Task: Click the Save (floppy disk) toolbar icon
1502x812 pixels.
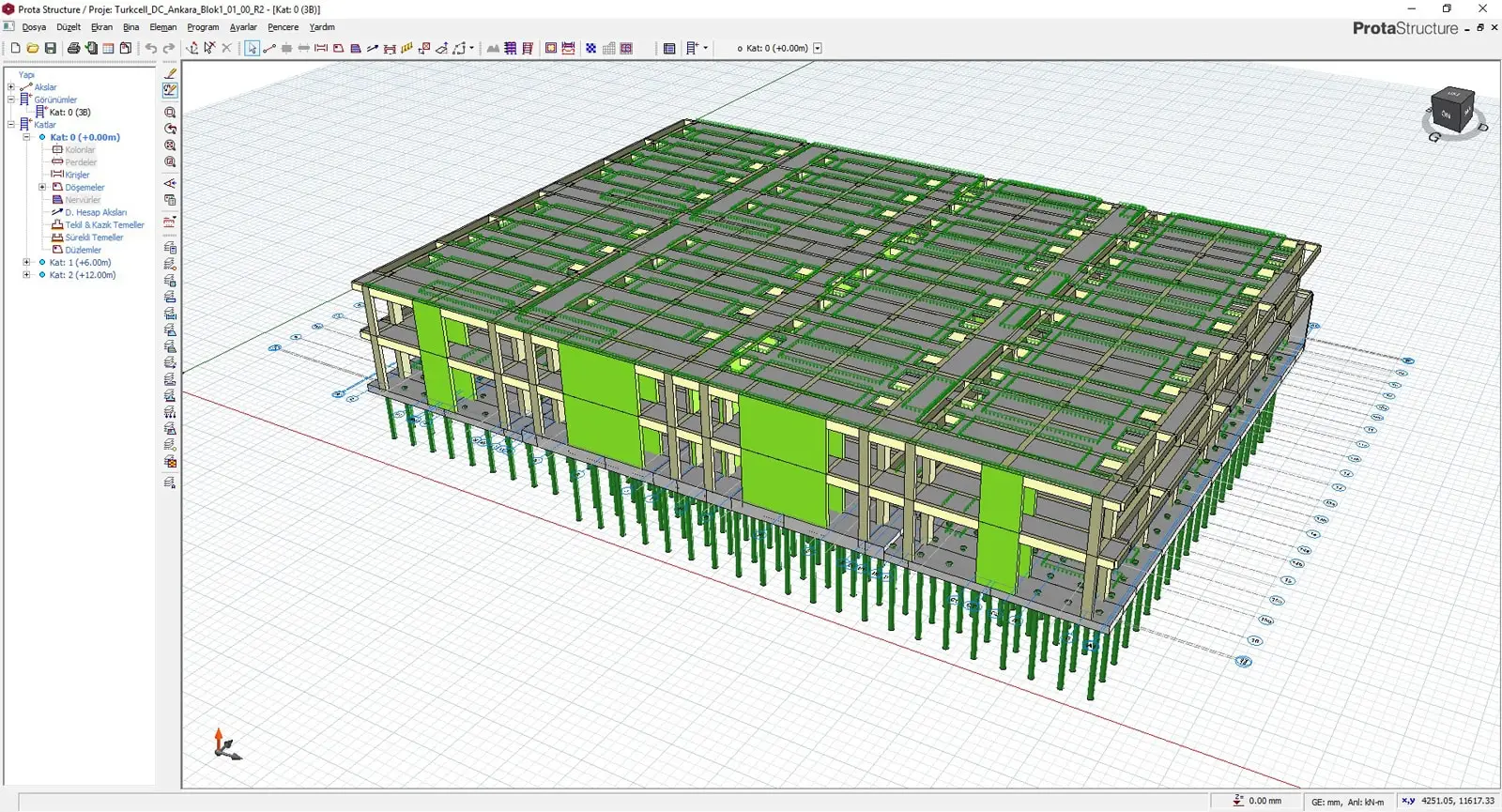Action: tap(51, 48)
